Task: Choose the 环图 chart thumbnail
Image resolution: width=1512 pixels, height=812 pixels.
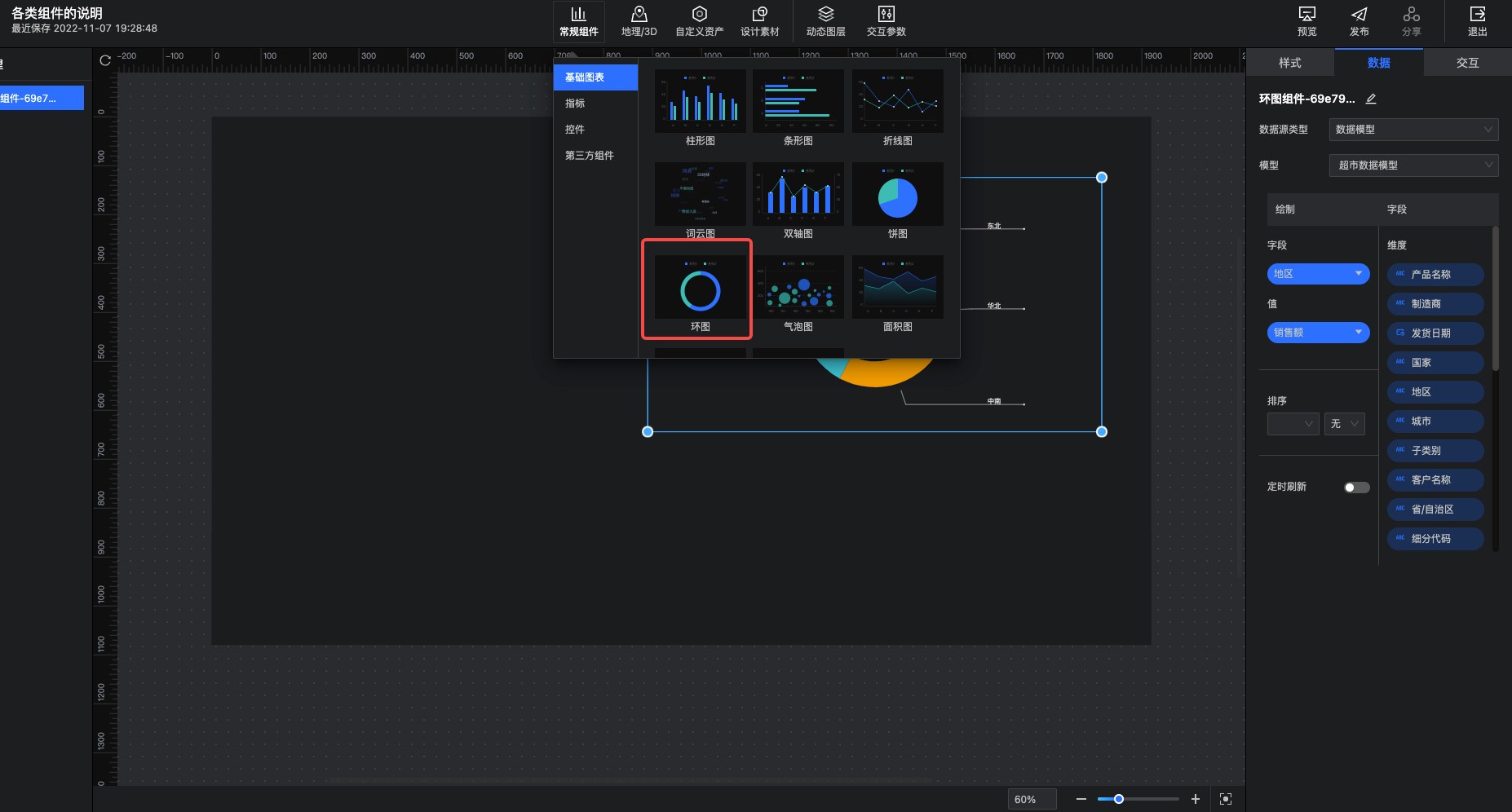Action: point(700,287)
